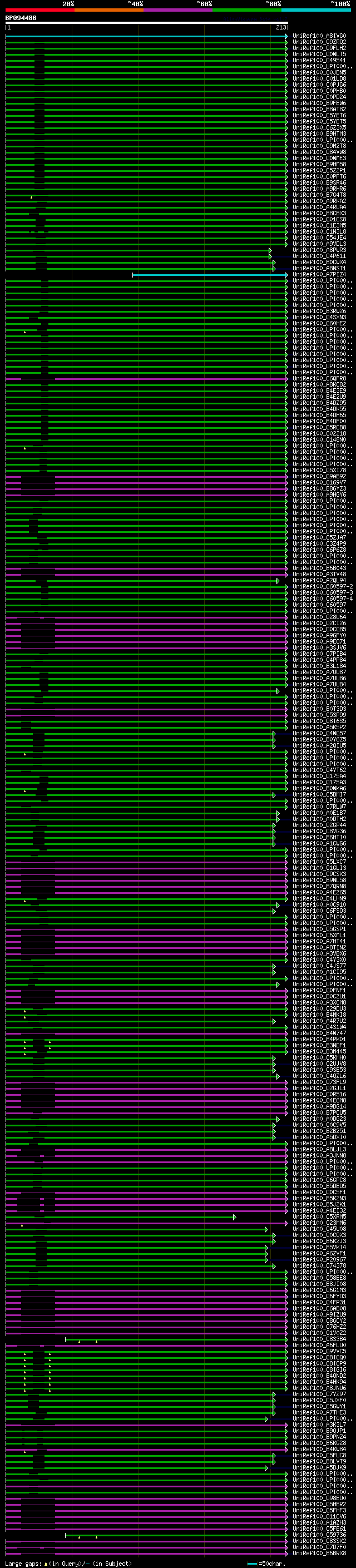Open hit UniRef100_Q6Z3X5
Image resolution: width=356 pixels, height=1568 pixels.
pos(319,128)
